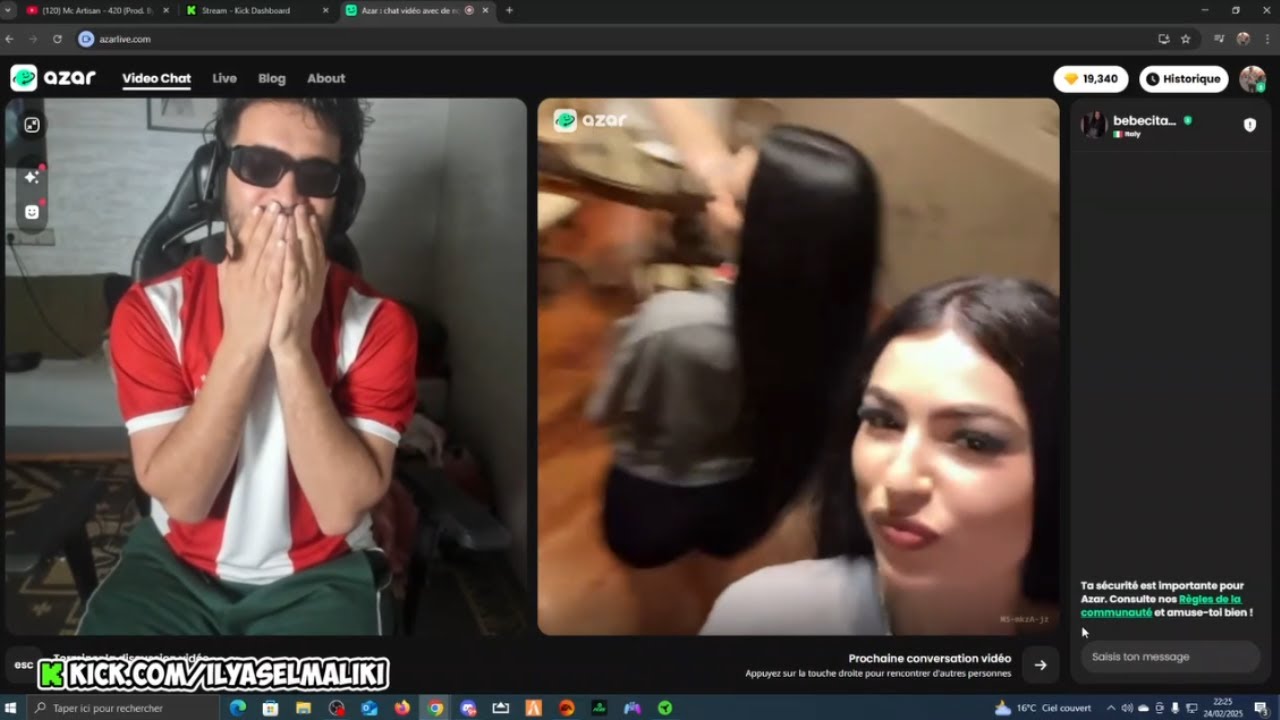Screen dimensions: 1280x720
Task: Click the next conversation arrow button
Action: (x=1041, y=665)
